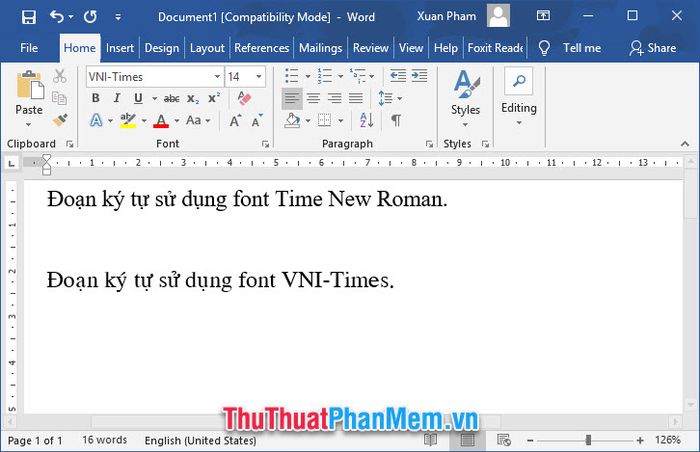
Task: Click English (United States) language indicator
Action: tap(200, 440)
